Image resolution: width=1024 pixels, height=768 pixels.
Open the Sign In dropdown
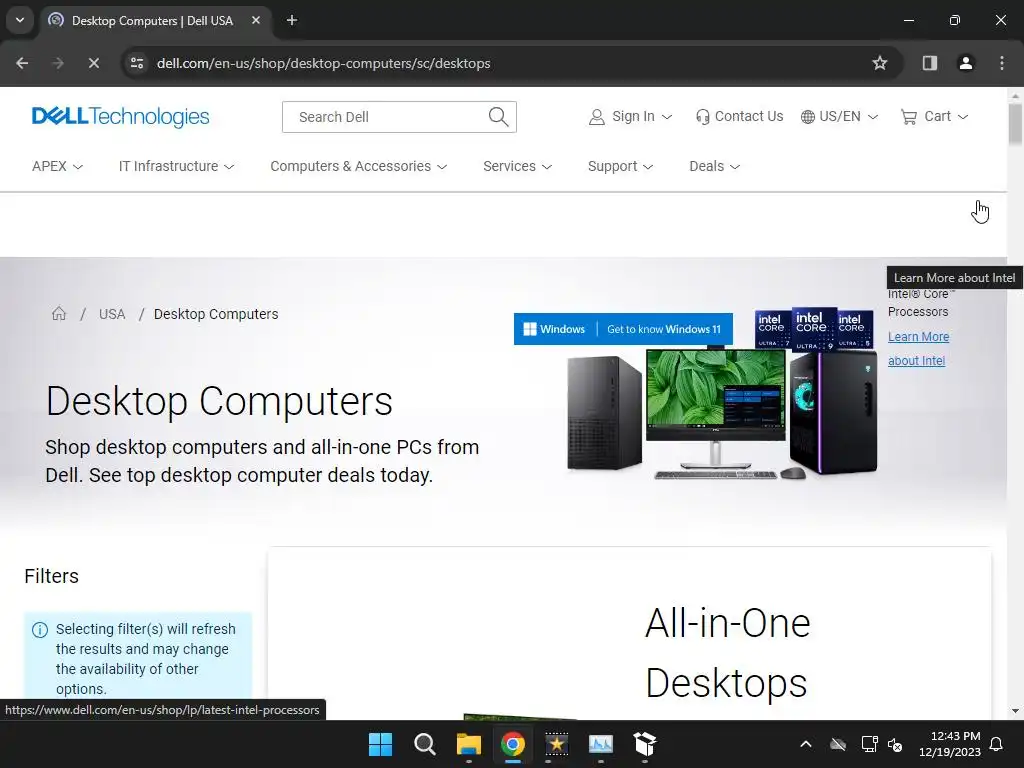pyautogui.click(x=630, y=116)
